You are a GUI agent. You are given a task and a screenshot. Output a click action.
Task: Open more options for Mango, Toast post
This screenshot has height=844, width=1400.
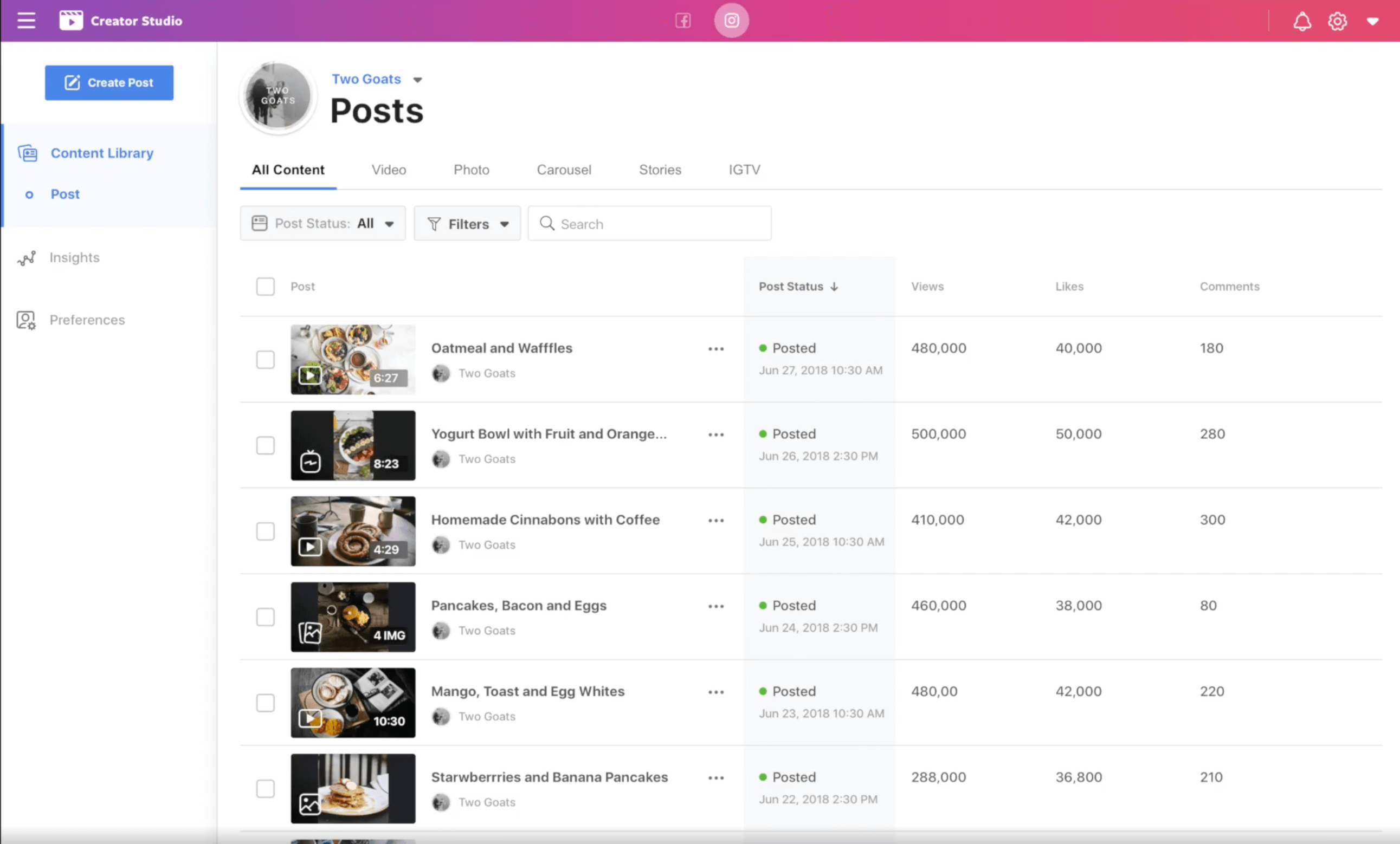(716, 692)
